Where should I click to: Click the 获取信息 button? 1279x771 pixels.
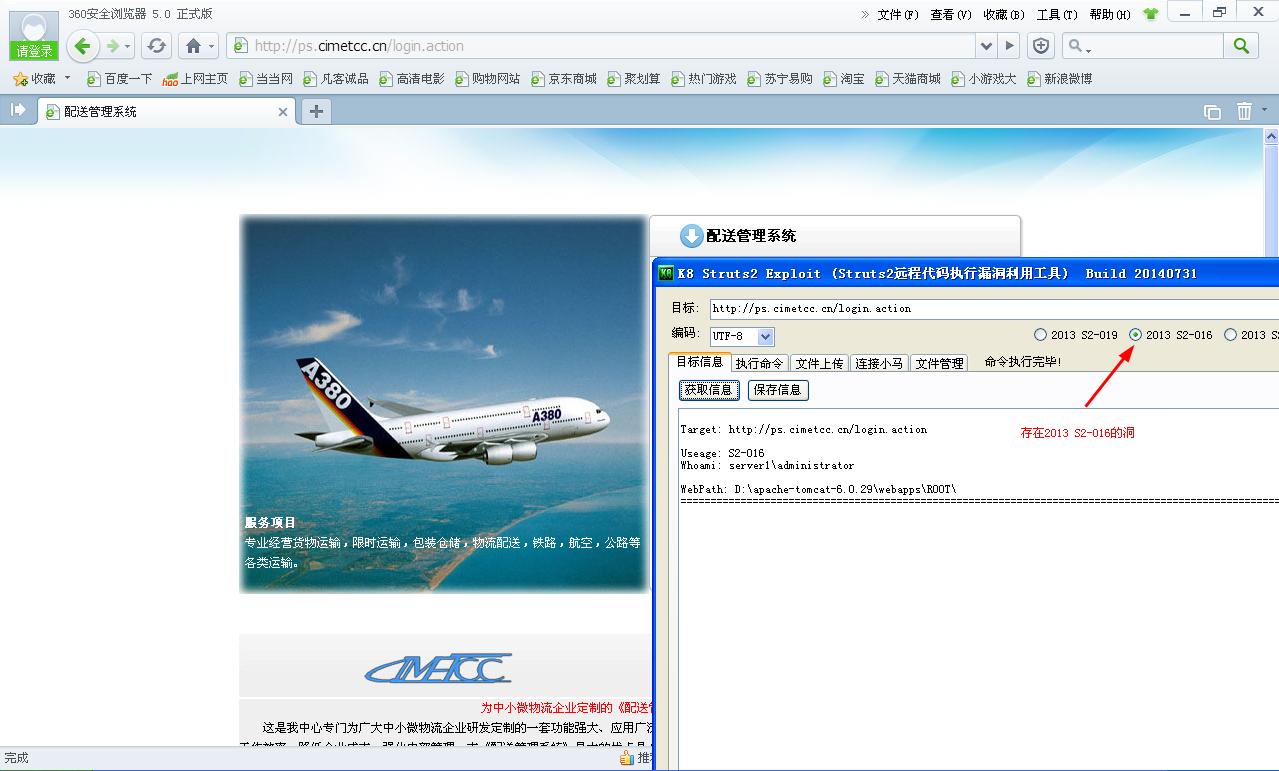point(709,390)
